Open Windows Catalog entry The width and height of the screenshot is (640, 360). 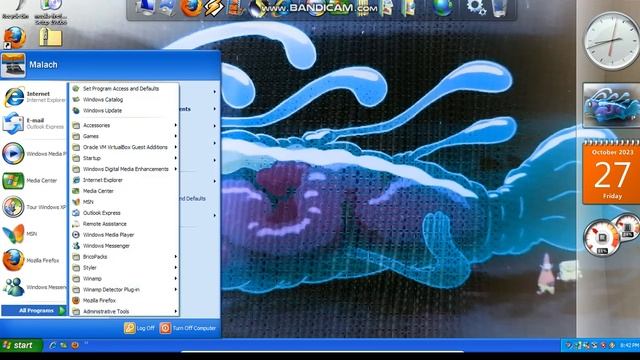click(124, 100)
